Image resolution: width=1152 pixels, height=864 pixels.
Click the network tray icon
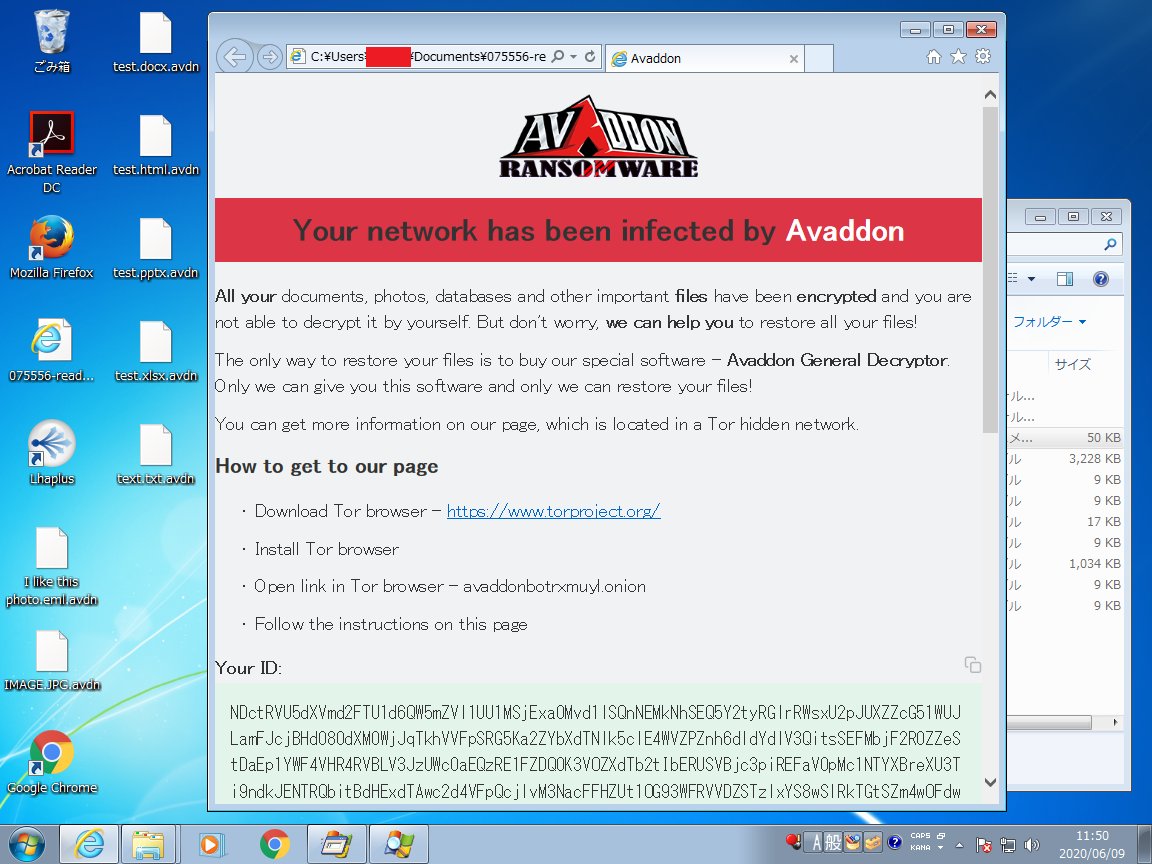[x=1008, y=845]
